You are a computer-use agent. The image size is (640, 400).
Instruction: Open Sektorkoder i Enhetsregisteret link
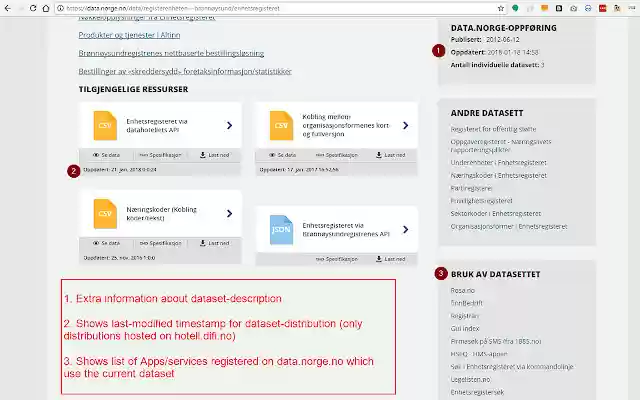click(x=496, y=213)
